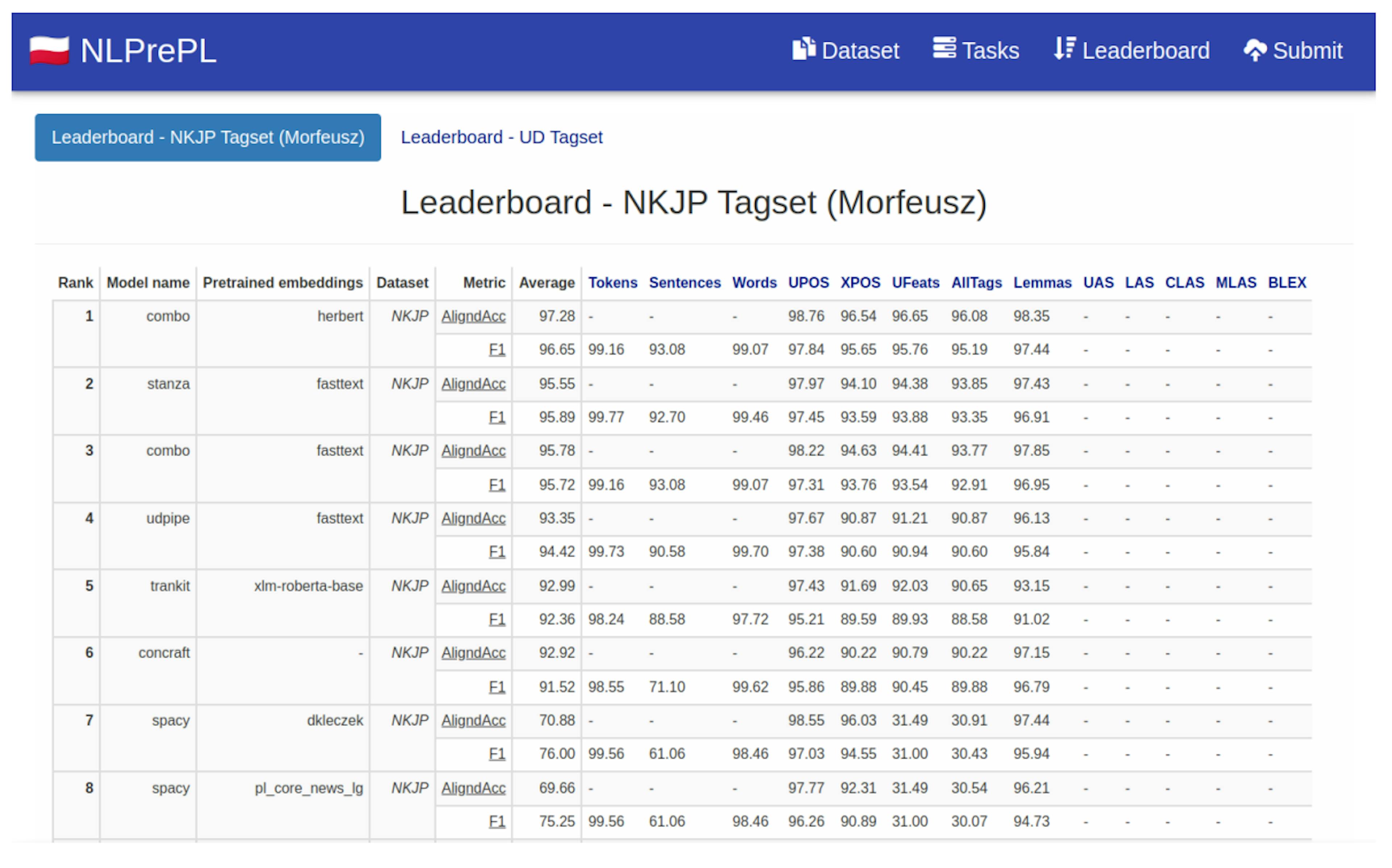The image size is (1392, 868).
Task: Select the model name 'concraft'
Action: (x=163, y=653)
